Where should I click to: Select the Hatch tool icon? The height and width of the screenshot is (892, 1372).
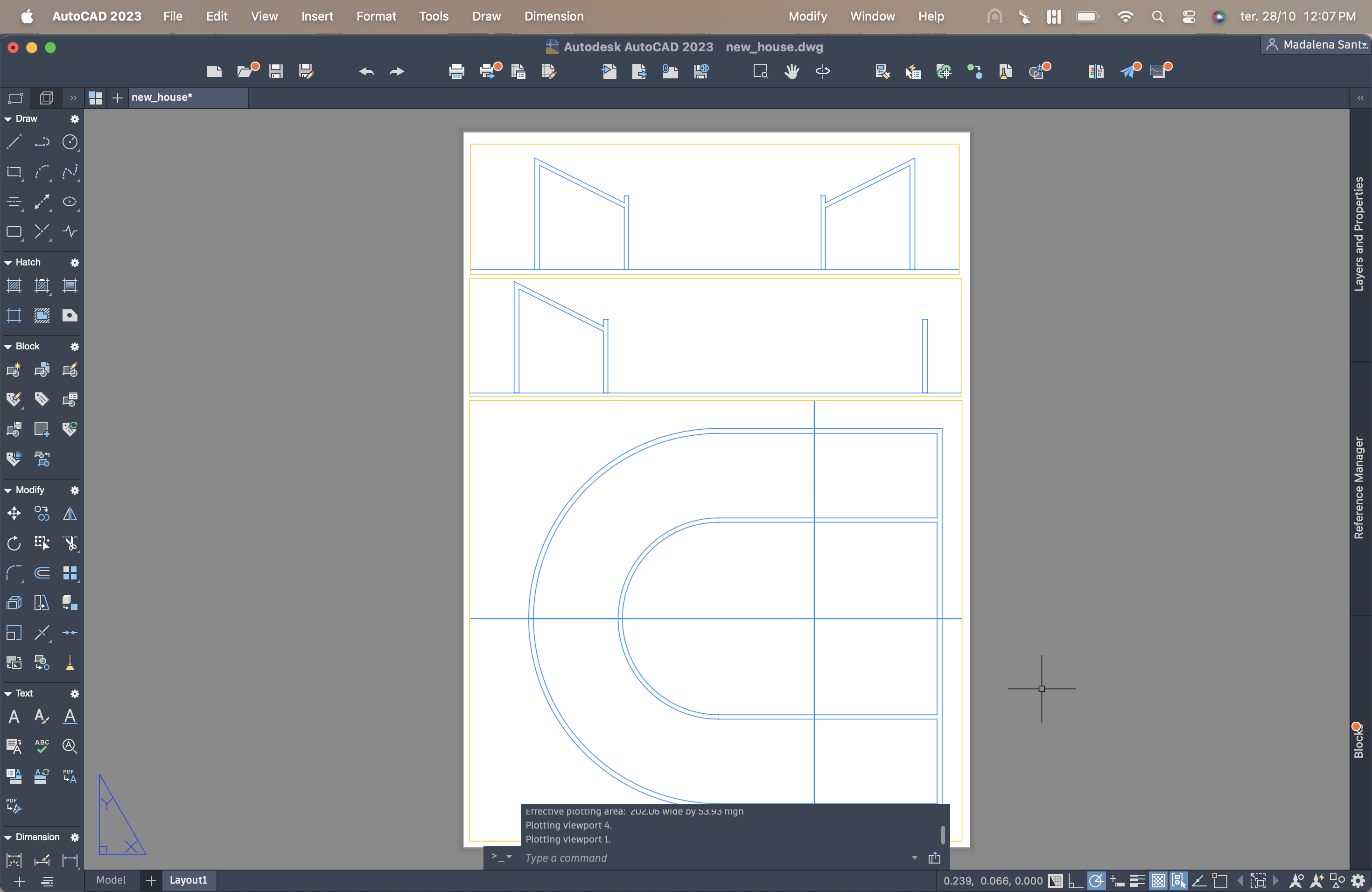click(x=14, y=285)
